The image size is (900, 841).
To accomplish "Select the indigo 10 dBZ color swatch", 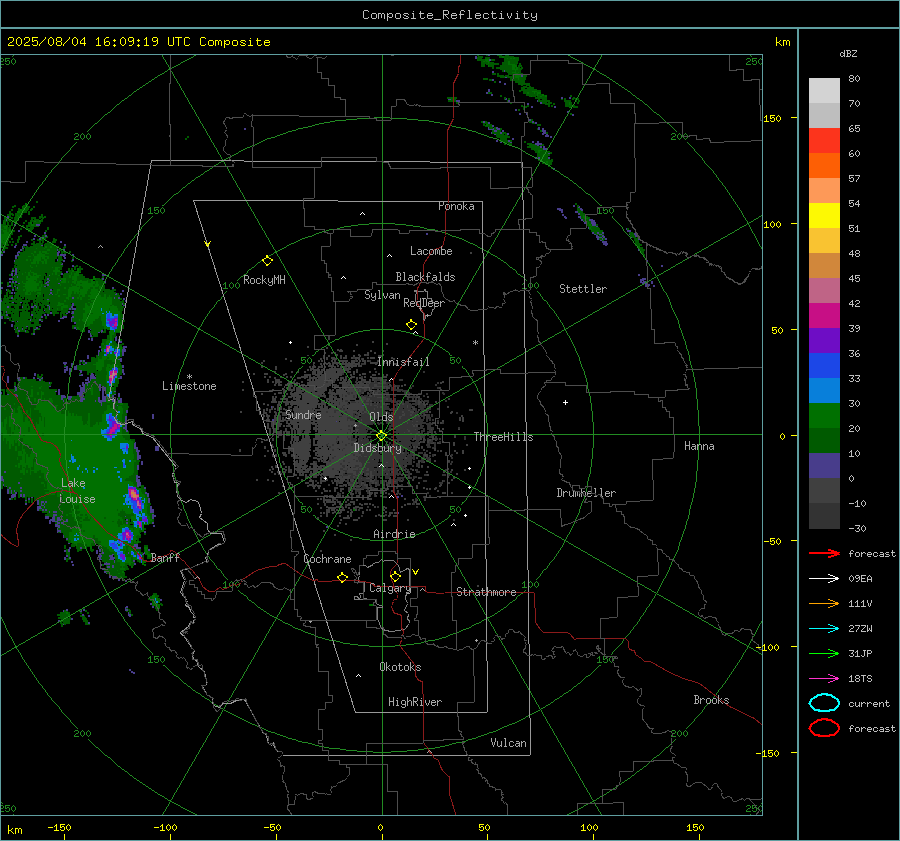I will (824, 466).
